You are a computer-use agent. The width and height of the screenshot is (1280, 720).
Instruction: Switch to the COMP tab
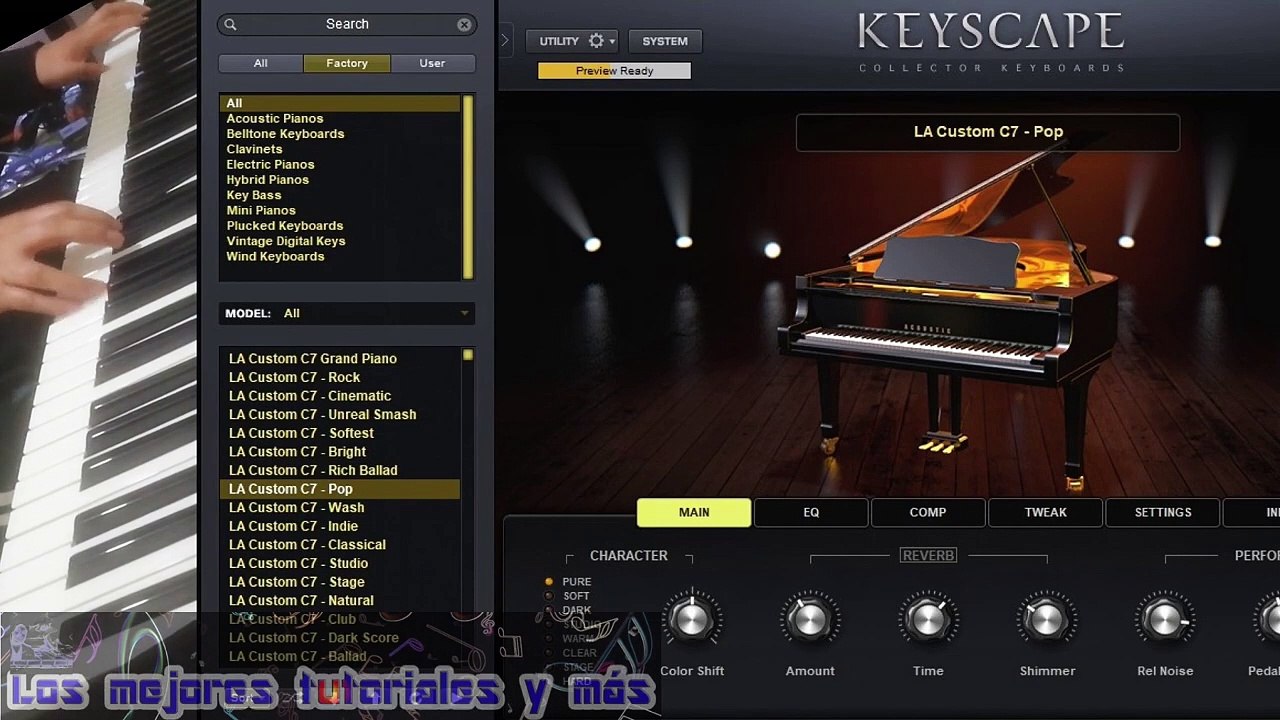coord(928,512)
